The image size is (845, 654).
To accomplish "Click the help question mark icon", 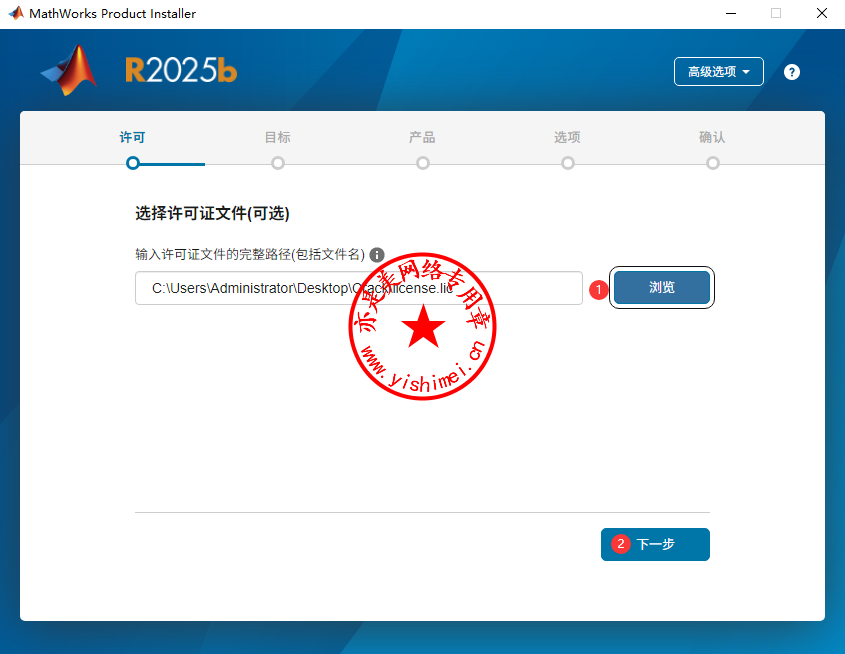I will pyautogui.click(x=792, y=72).
